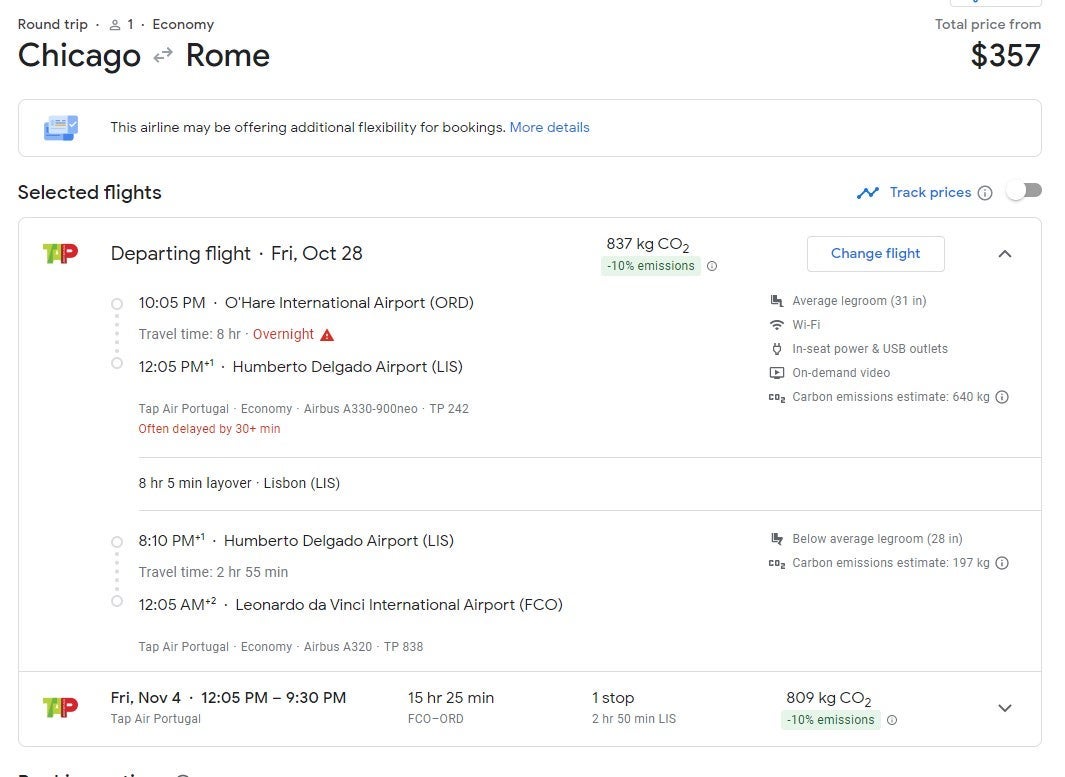1065x777 pixels.
Task: Click the Wi-Fi amenity icon
Action: [x=777, y=325]
